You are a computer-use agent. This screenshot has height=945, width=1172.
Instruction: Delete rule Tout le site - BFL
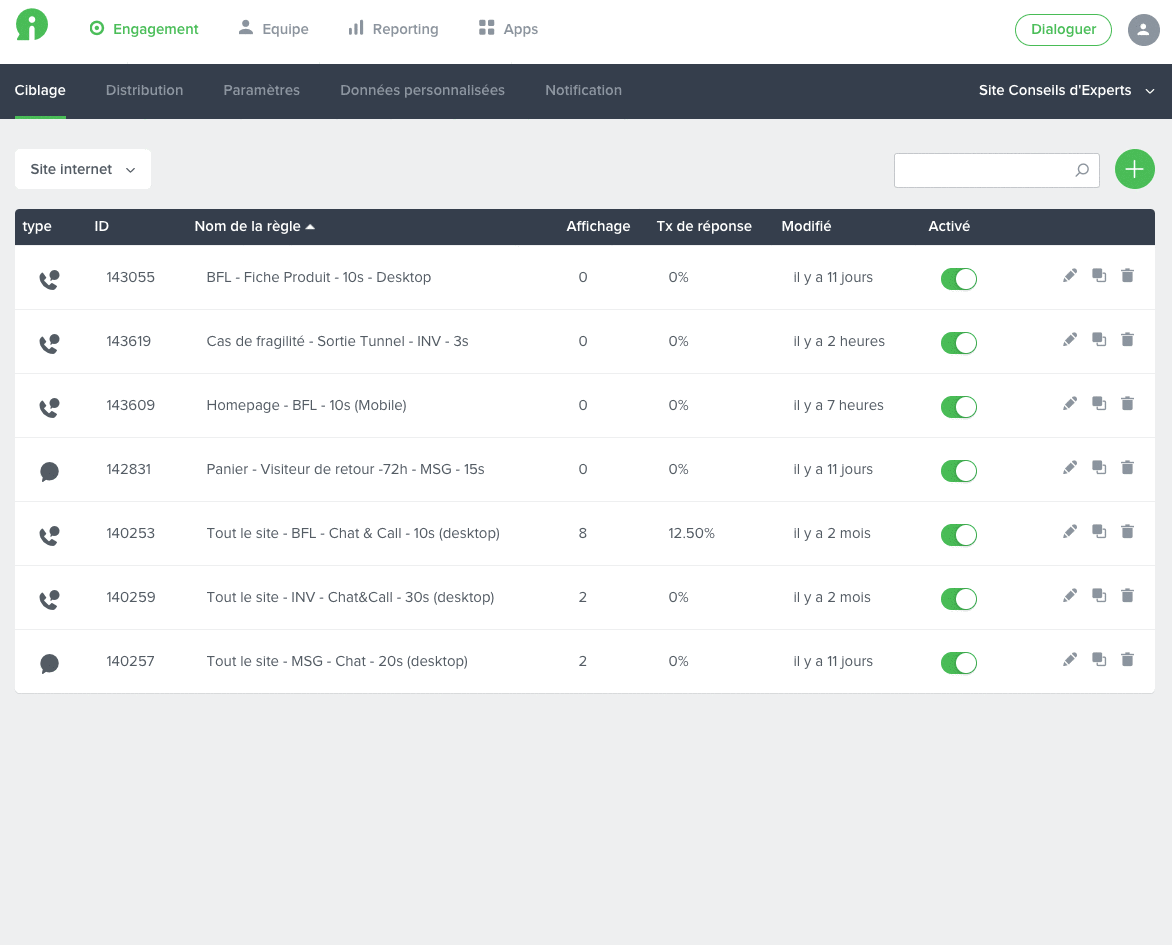point(1127,532)
